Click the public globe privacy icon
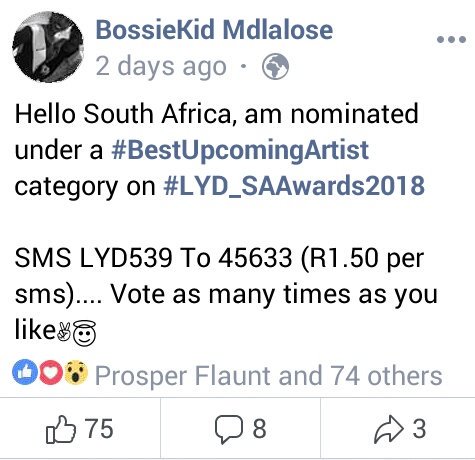Screen dimensions: 475x460 tap(275, 67)
